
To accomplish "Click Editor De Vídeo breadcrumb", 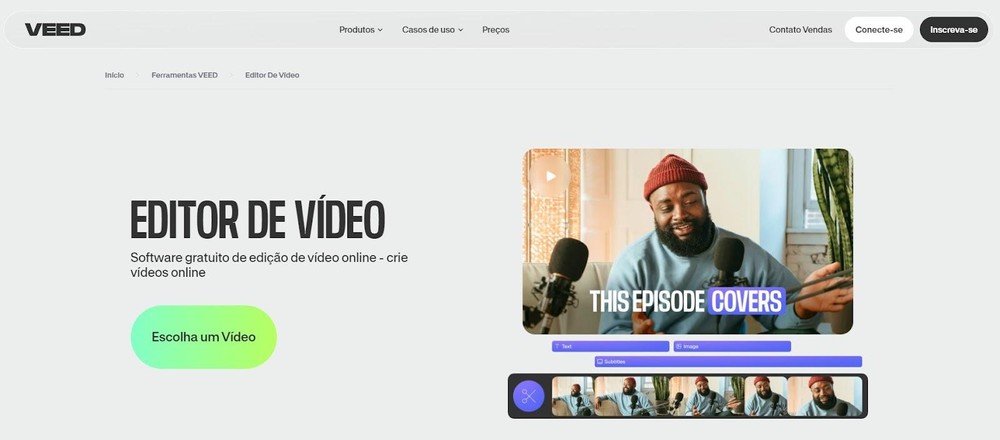I will [x=272, y=75].
